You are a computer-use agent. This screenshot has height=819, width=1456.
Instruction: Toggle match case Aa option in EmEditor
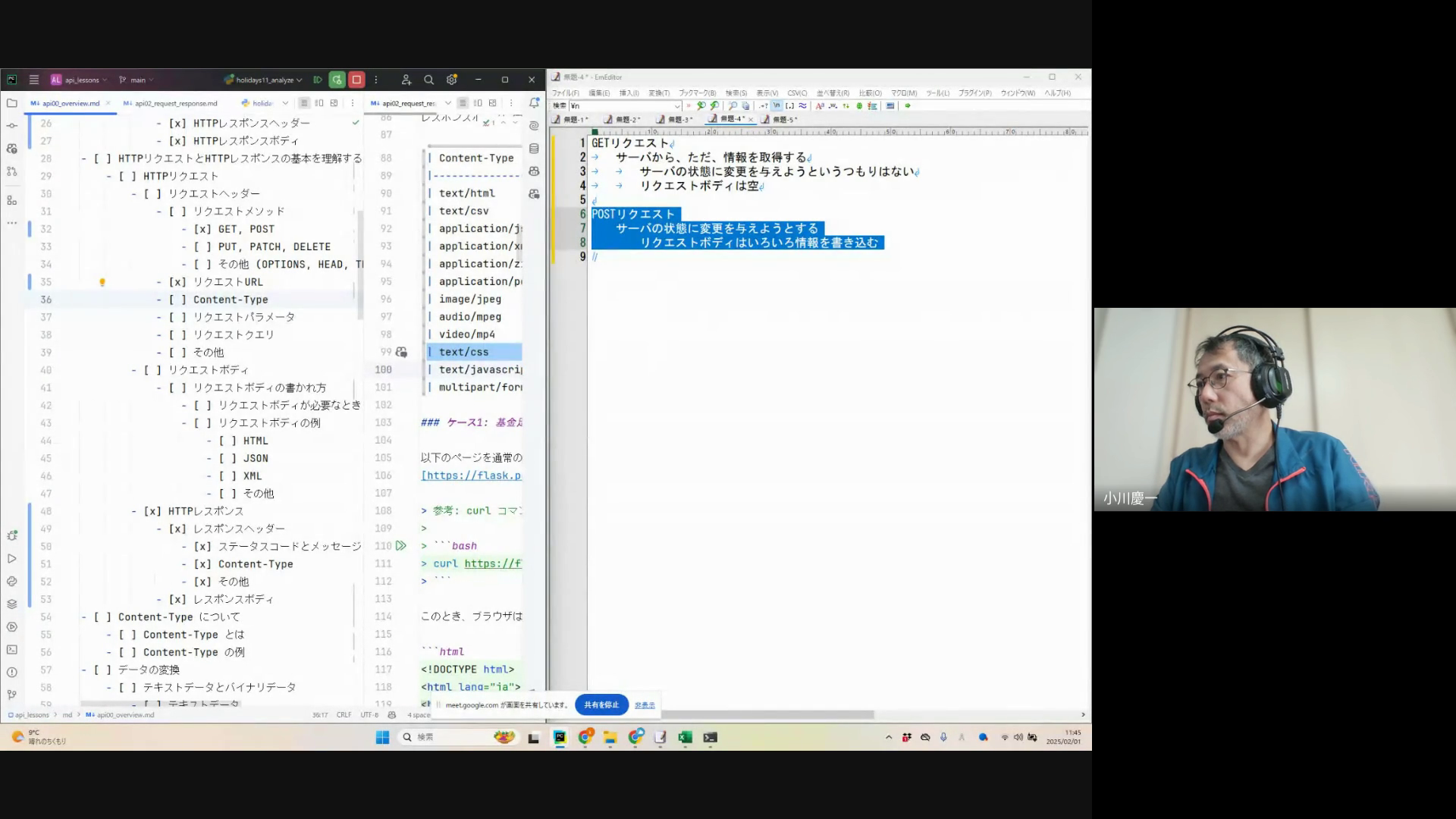click(820, 106)
